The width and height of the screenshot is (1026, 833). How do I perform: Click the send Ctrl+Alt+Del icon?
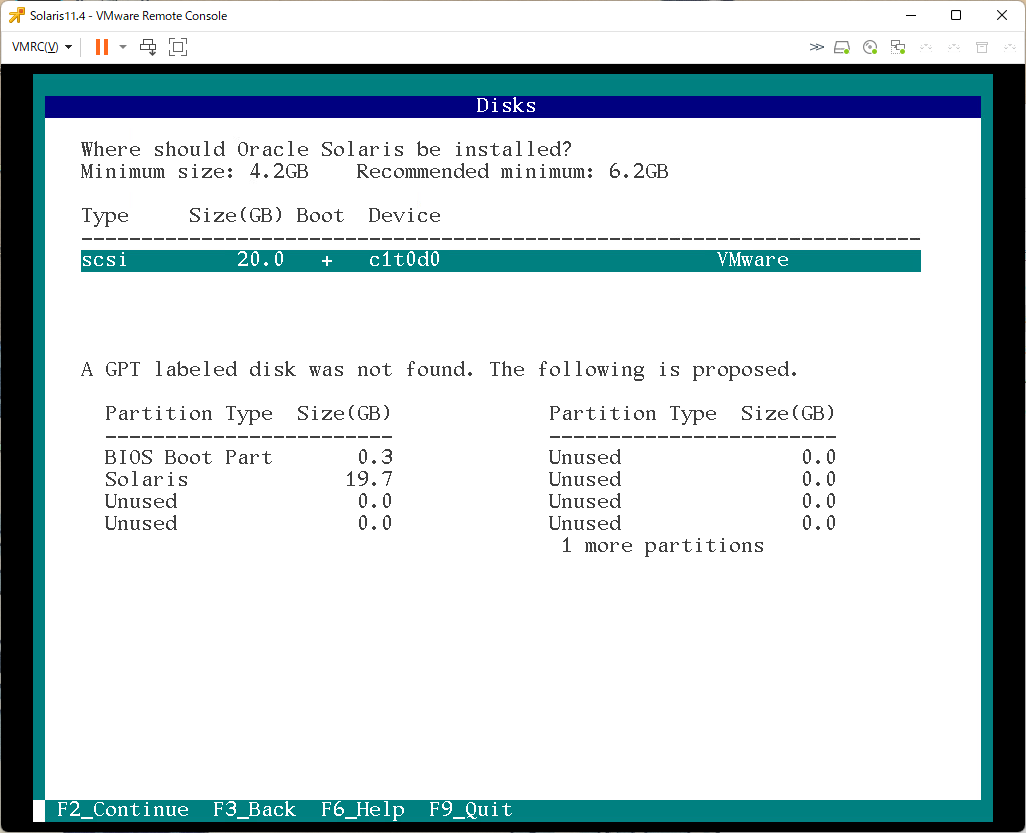click(x=149, y=47)
